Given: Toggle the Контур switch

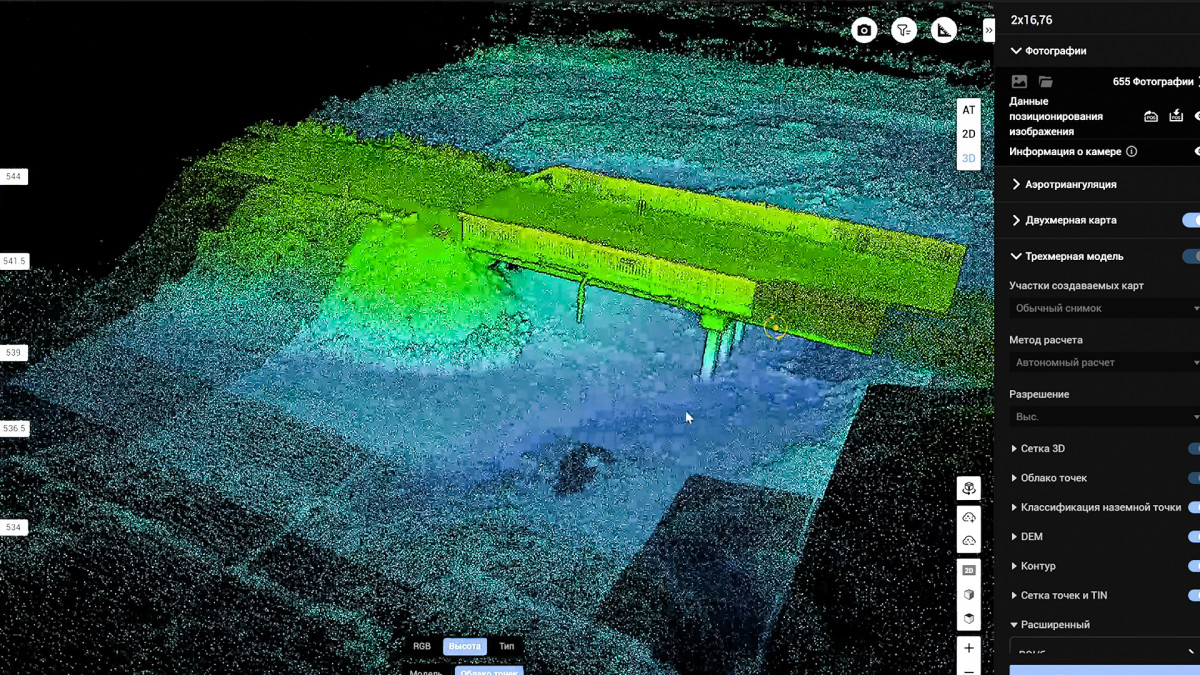Looking at the screenshot, I should pyautogui.click(x=1192, y=566).
